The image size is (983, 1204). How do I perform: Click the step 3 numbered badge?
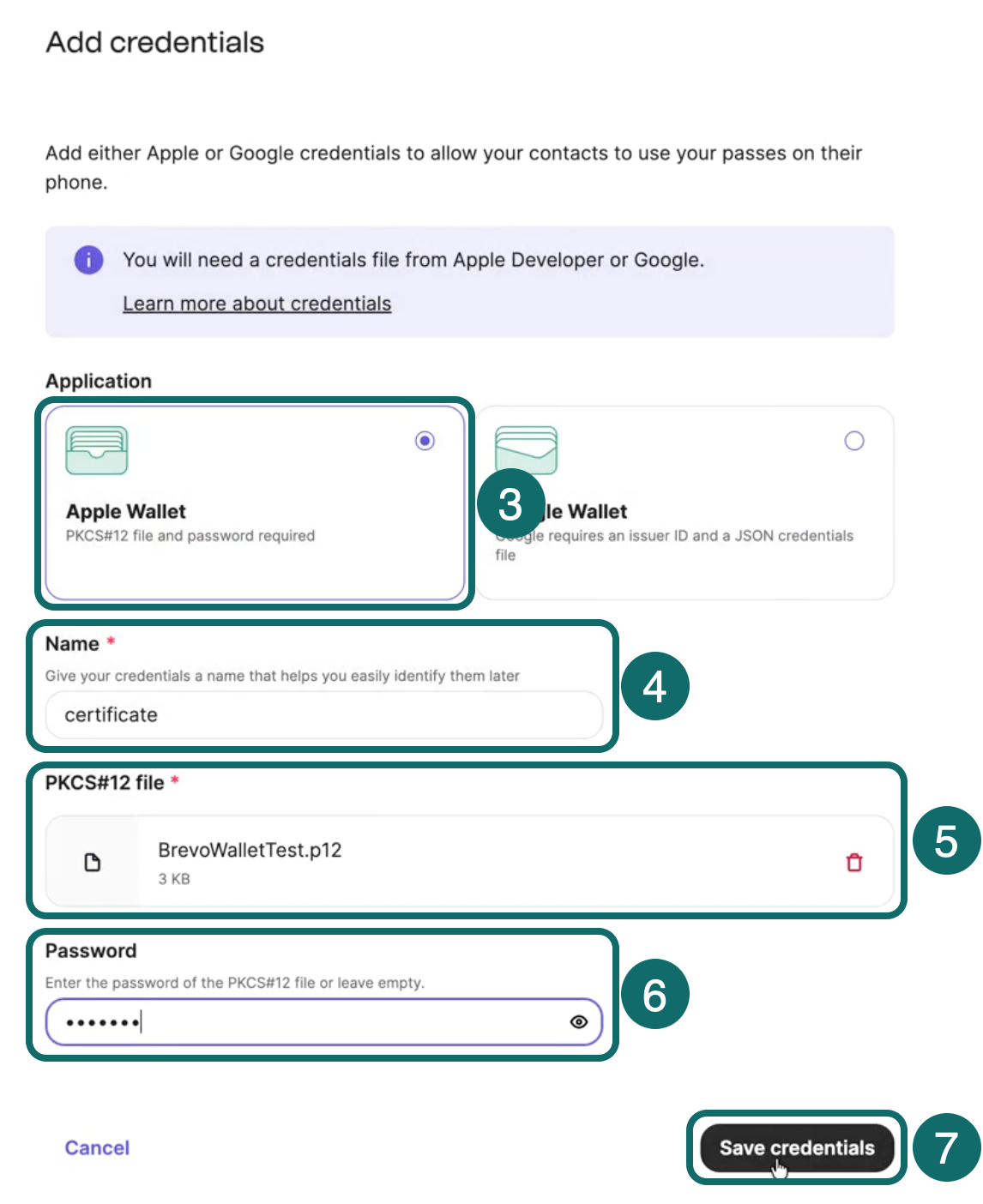pyautogui.click(x=510, y=503)
